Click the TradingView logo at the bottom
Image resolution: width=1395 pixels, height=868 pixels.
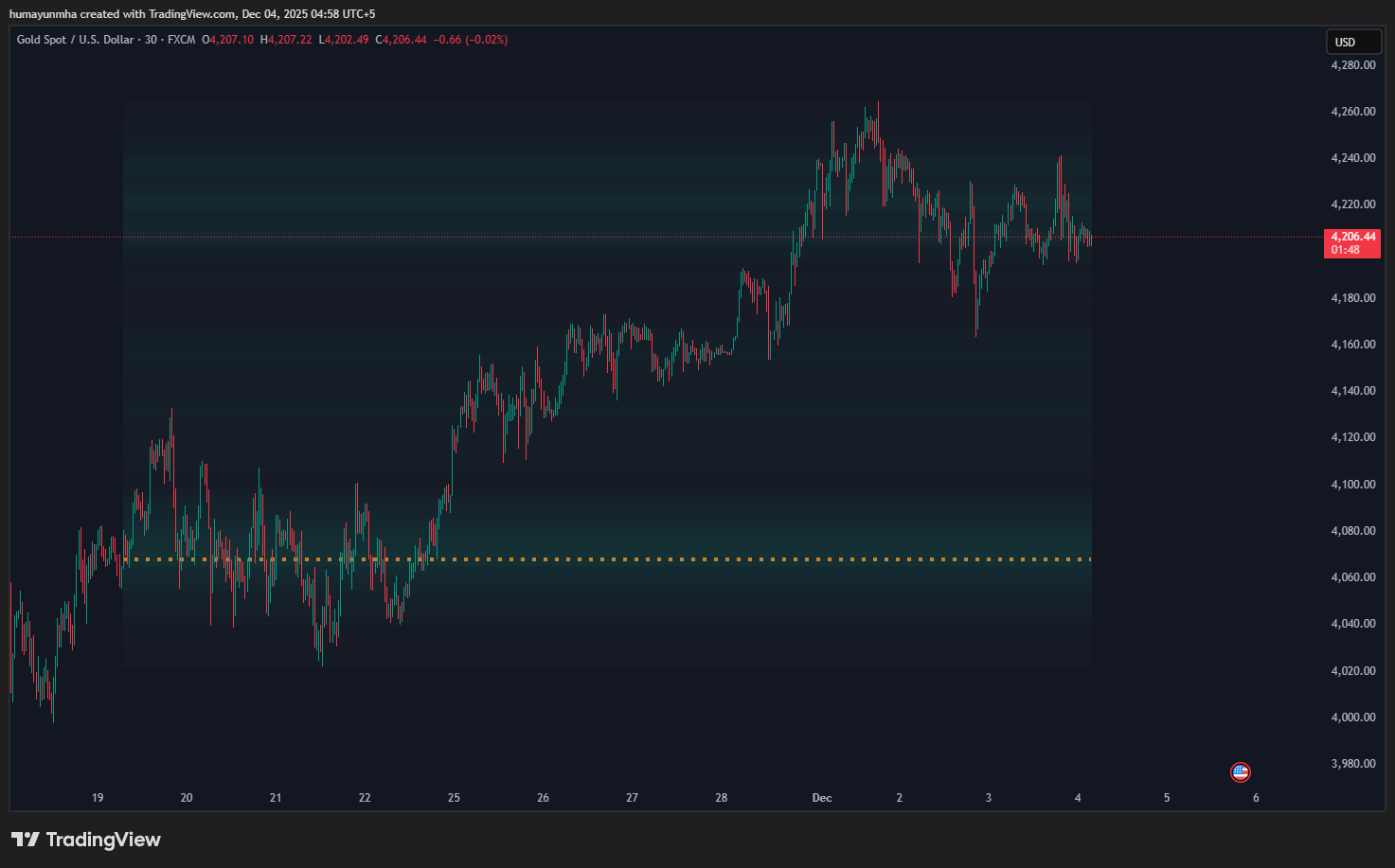(86, 840)
